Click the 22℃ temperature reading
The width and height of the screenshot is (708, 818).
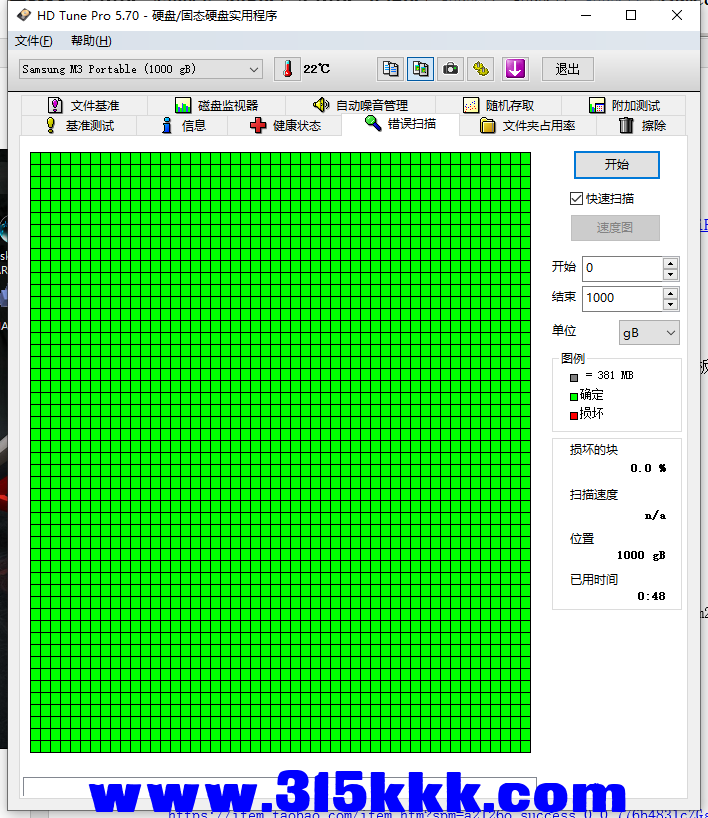pyautogui.click(x=317, y=69)
